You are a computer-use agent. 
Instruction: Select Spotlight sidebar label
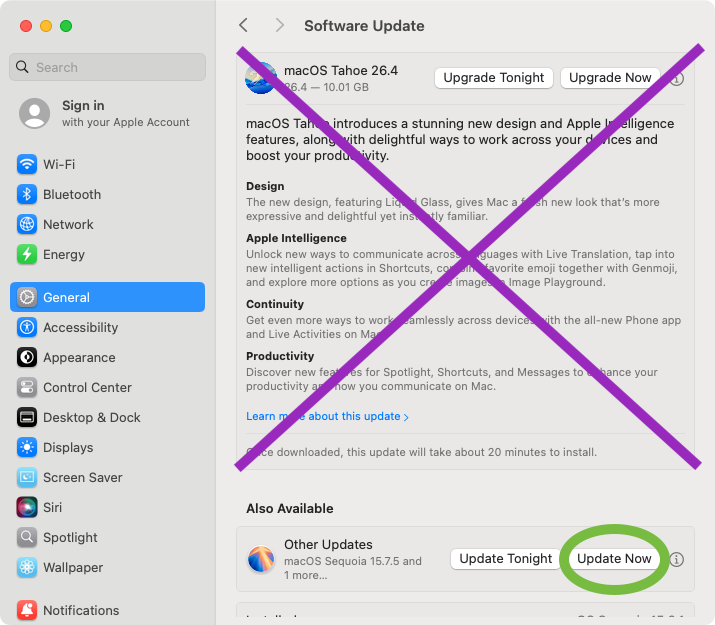70,537
